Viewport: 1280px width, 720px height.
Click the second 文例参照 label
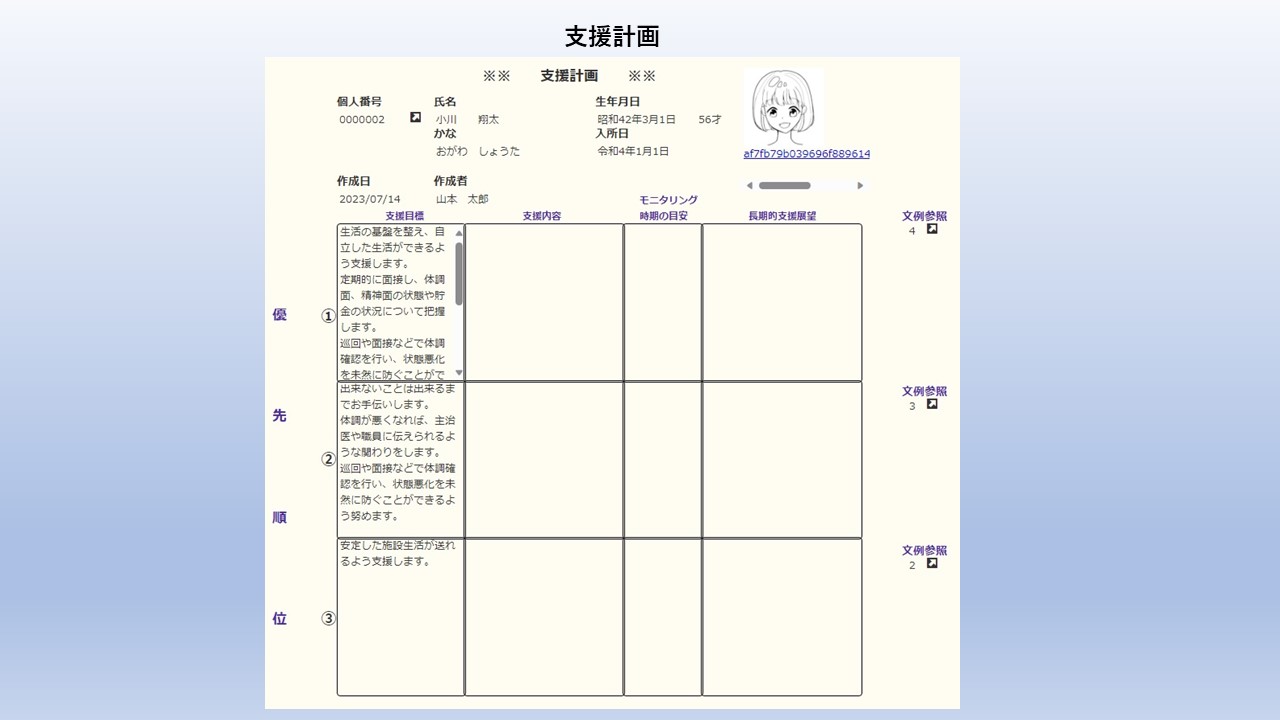[924, 392]
